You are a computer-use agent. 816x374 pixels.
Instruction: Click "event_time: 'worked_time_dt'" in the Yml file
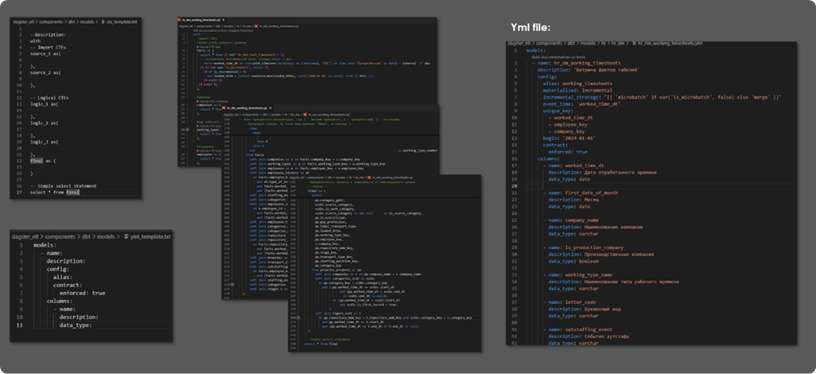(x=582, y=104)
